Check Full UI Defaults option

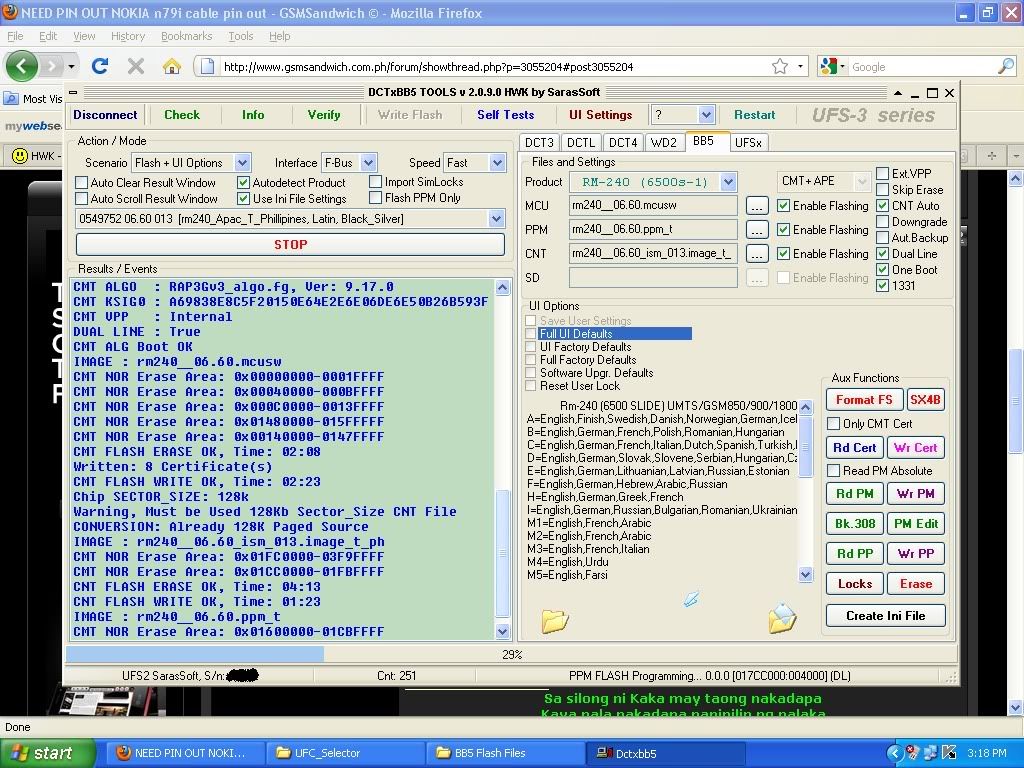531,334
